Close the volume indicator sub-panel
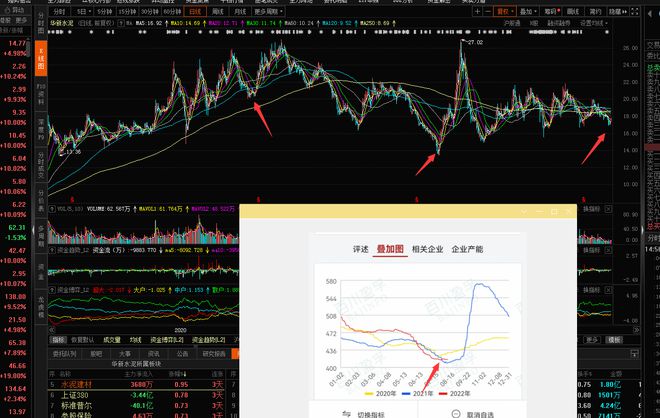 [608, 209]
